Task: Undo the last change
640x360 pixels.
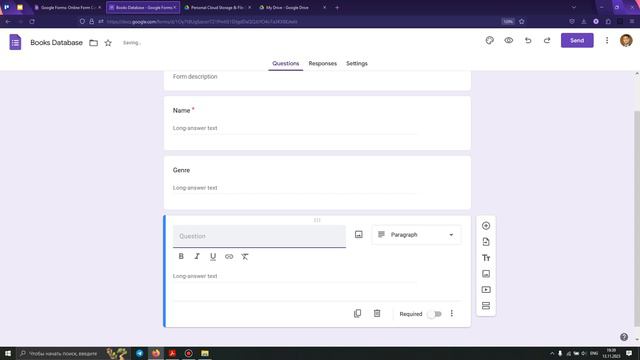Action: [x=528, y=40]
